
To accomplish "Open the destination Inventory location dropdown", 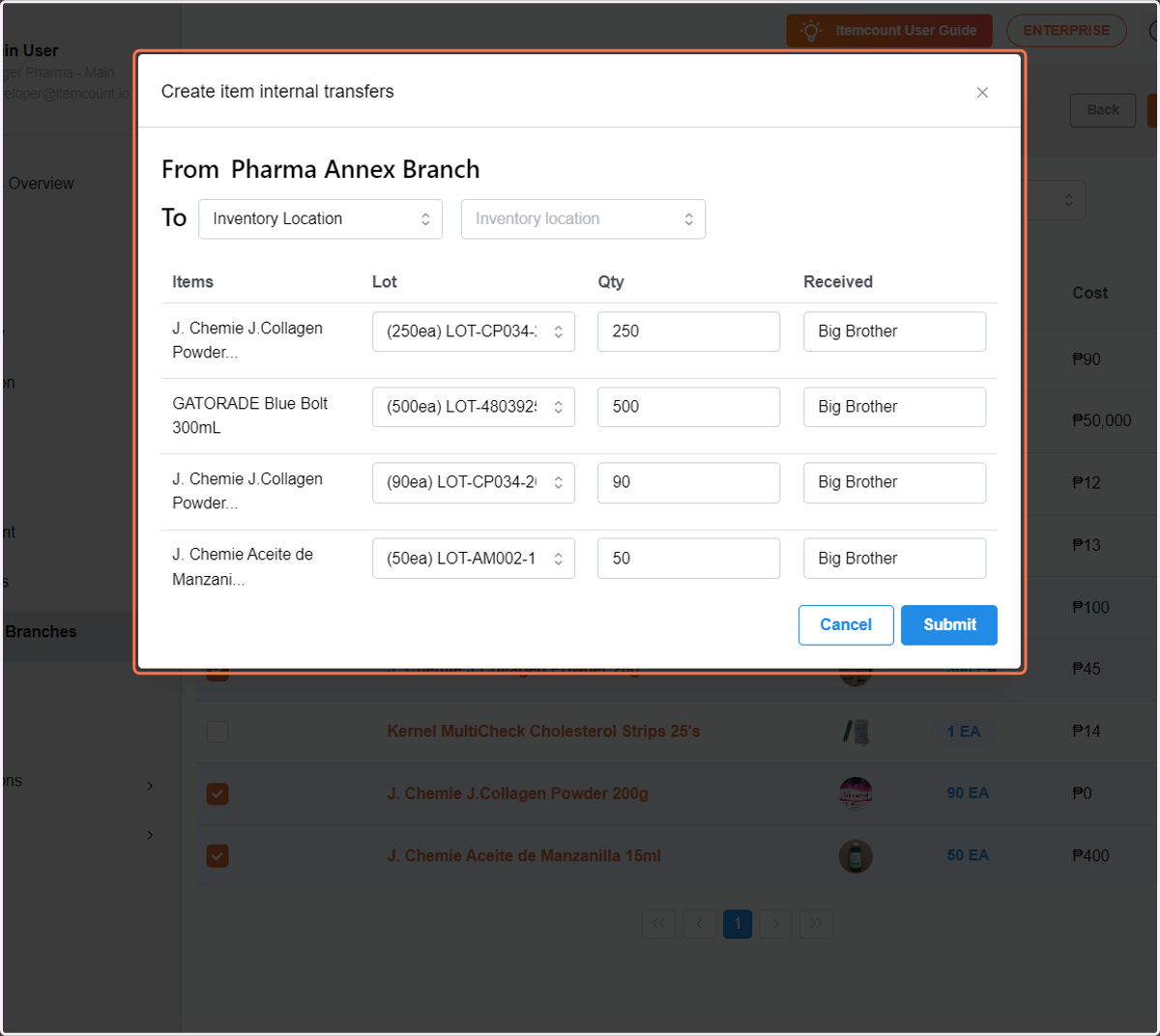I will click(x=583, y=219).
